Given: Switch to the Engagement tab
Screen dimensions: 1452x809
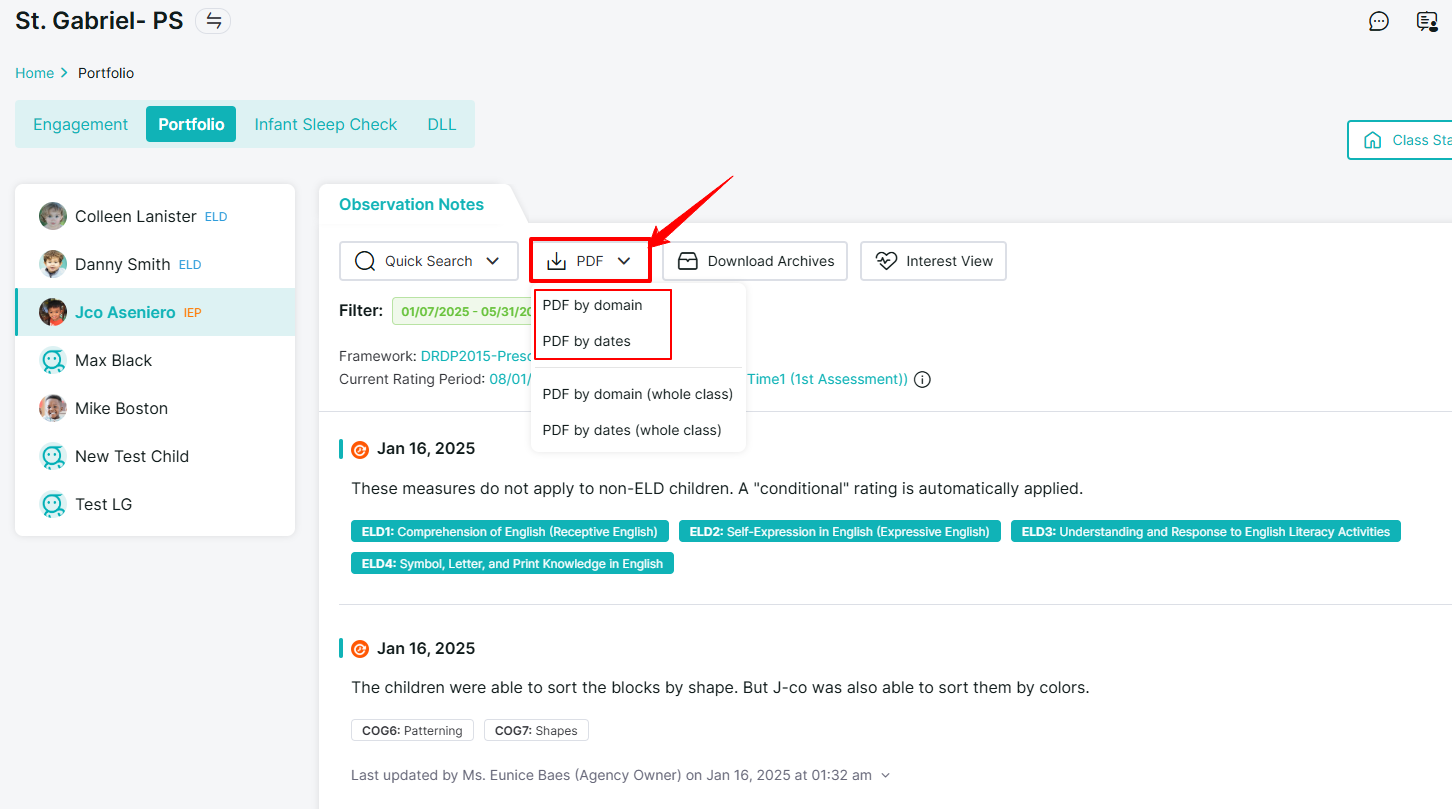Looking at the screenshot, I should click(81, 124).
